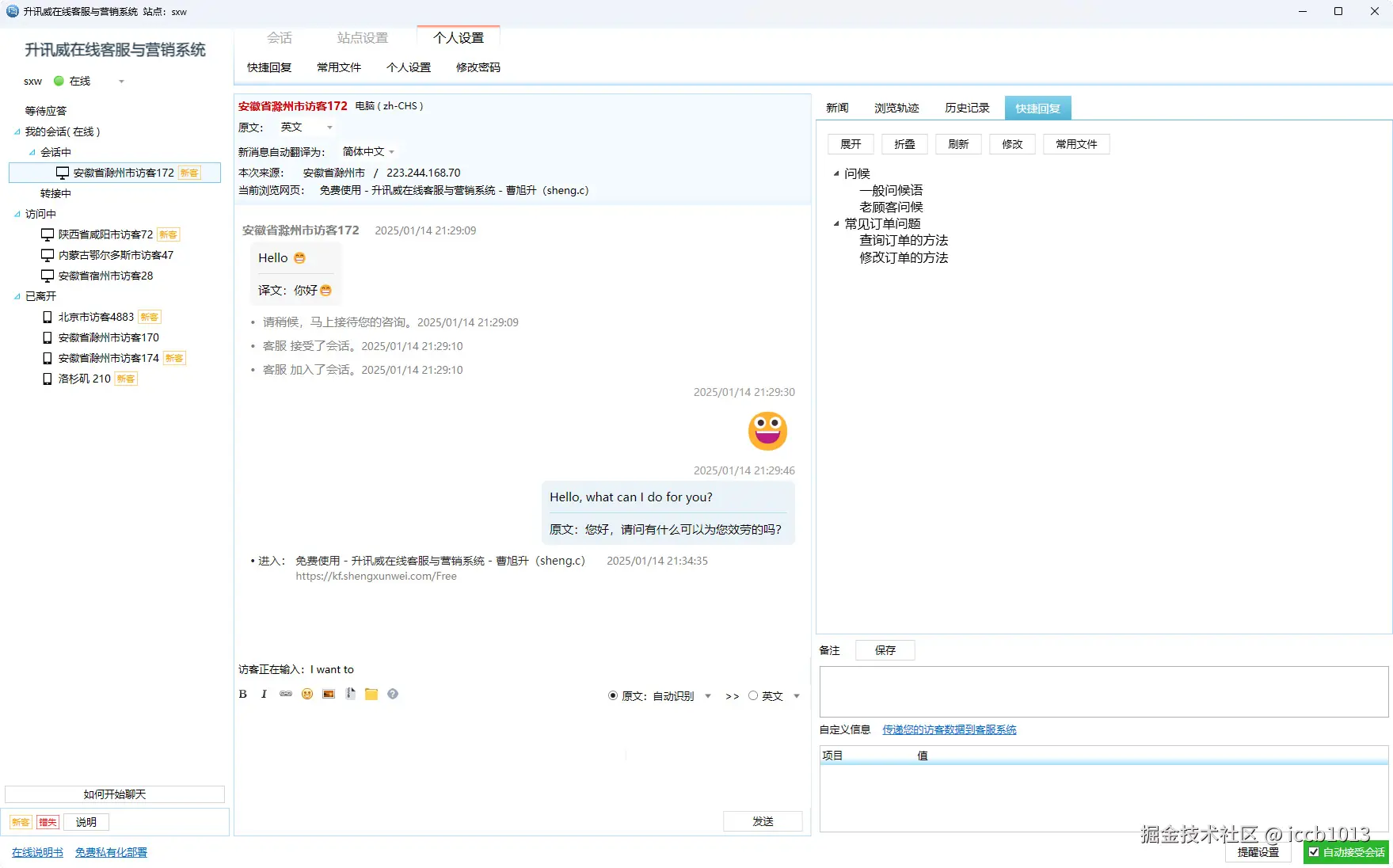Toggle the 自动接受会话 checkbox

coord(1314,852)
